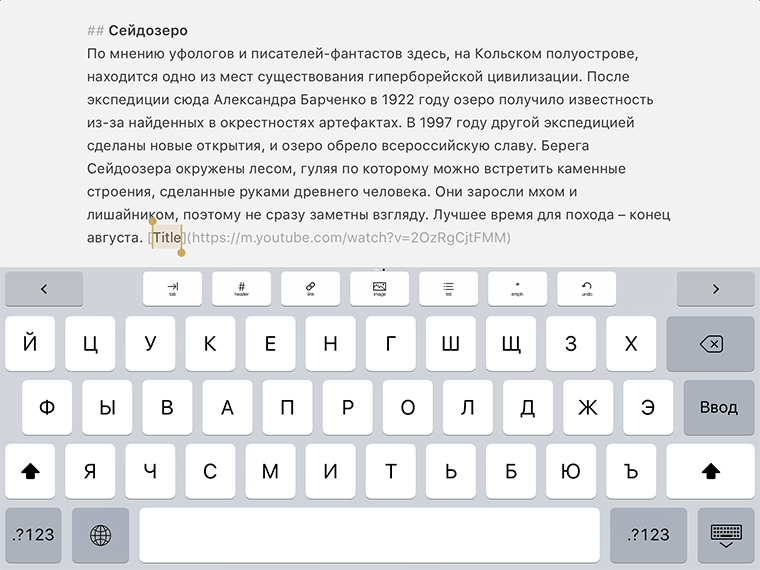760x570 pixels.
Task: Tap the link insertion button
Action: [311, 289]
